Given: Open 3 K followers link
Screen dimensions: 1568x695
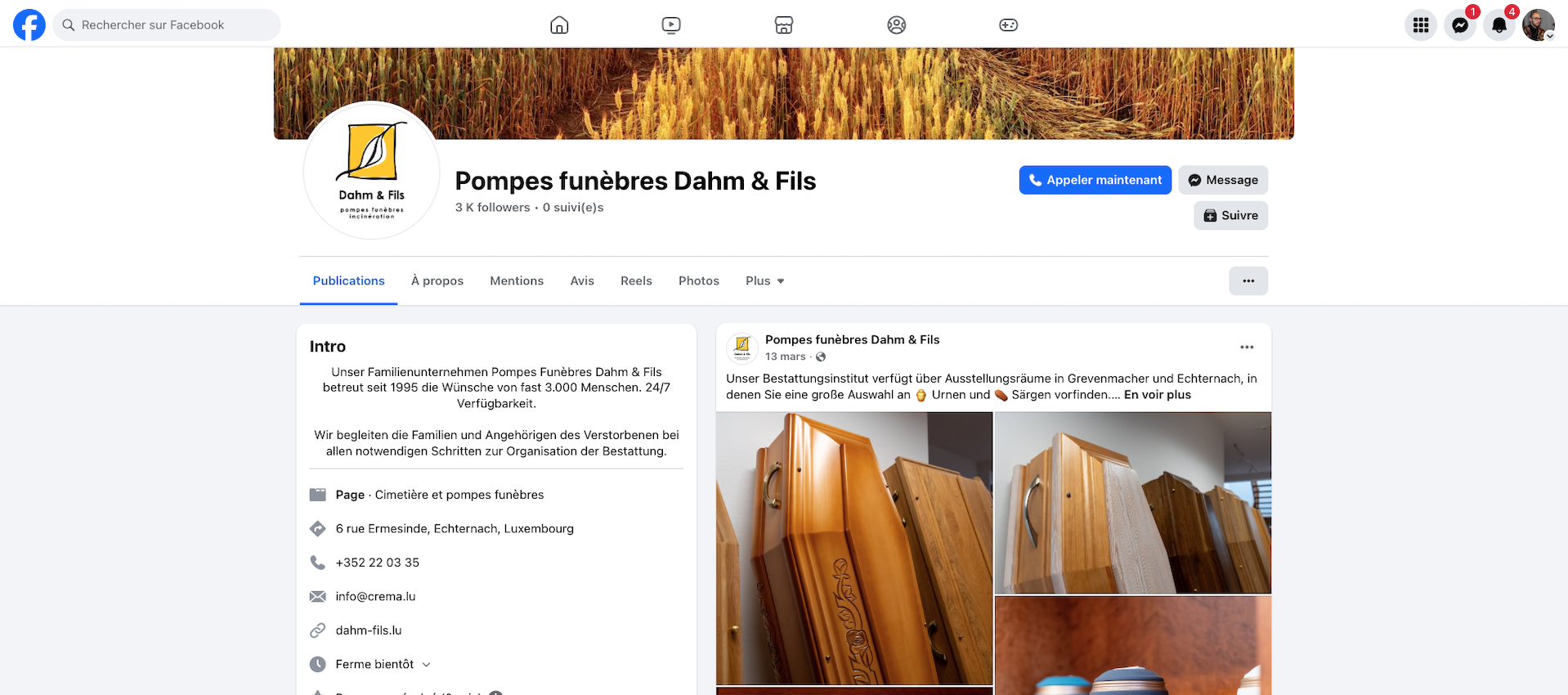Looking at the screenshot, I should [492, 208].
